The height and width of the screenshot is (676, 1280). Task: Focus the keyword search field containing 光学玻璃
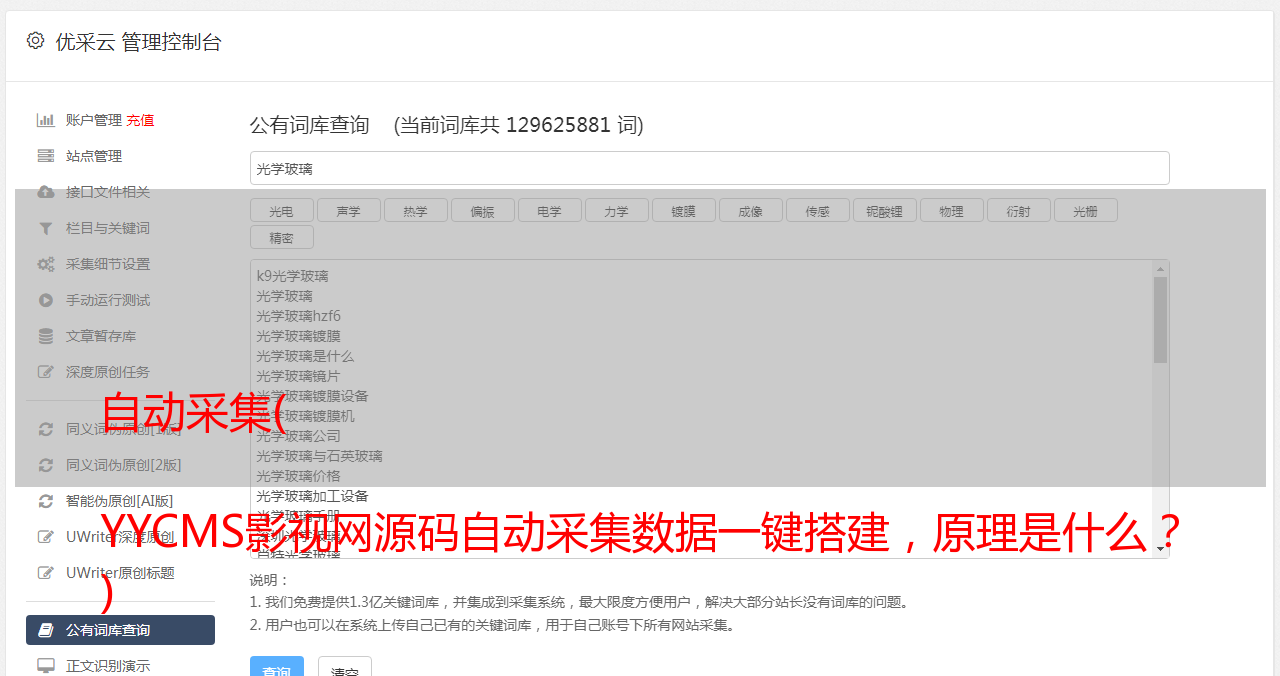pos(709,168)
